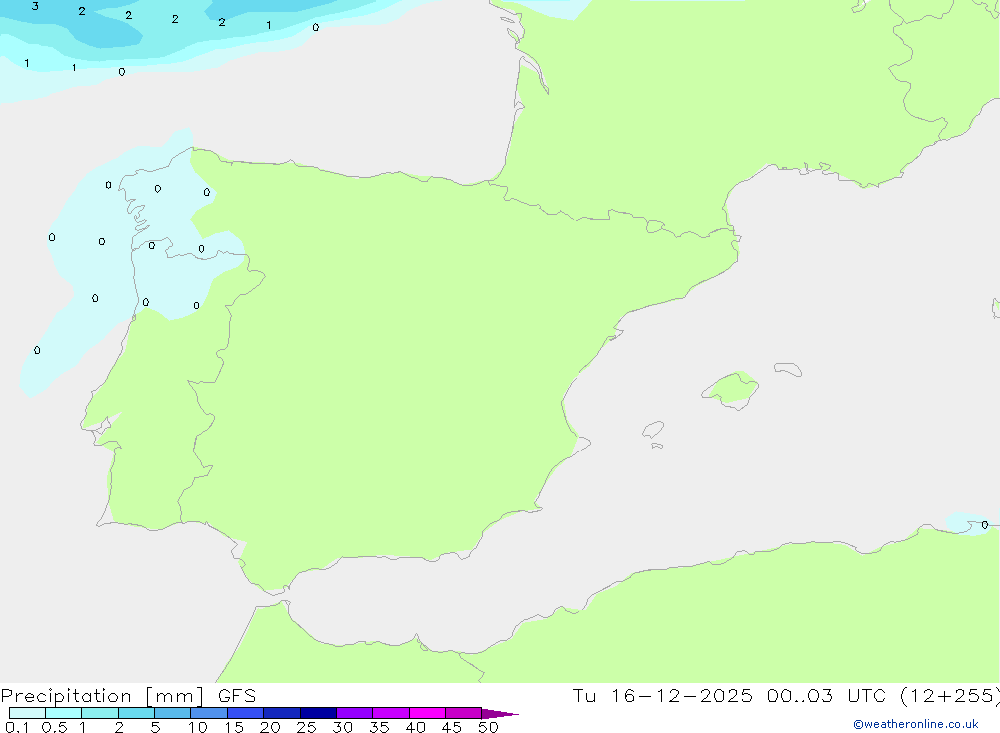Image resolution: width=1000 pixels, height=733 pixels.
Task: Click the '00..03 UTC' time range text
Action: click(x=827, y=696)
